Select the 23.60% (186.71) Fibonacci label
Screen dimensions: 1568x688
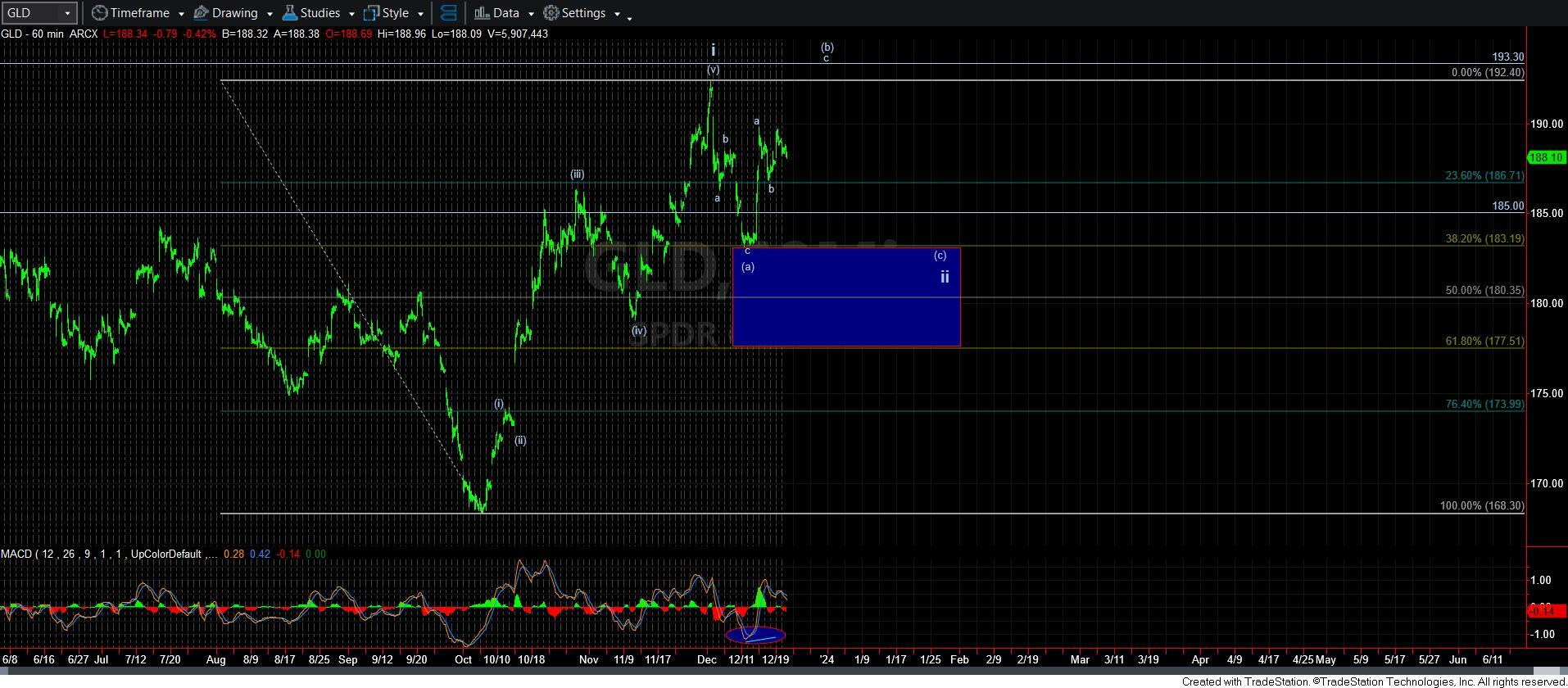coord(1484,176)
